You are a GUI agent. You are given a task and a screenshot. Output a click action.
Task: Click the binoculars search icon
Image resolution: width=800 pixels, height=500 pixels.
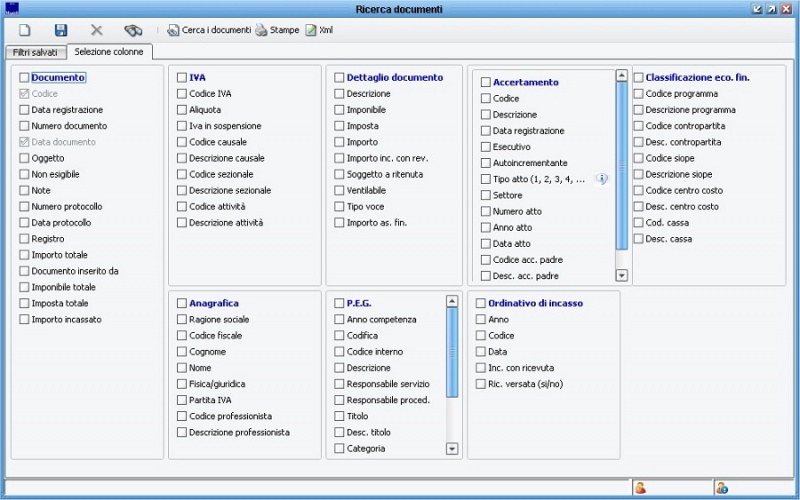(x=133, y=30)
